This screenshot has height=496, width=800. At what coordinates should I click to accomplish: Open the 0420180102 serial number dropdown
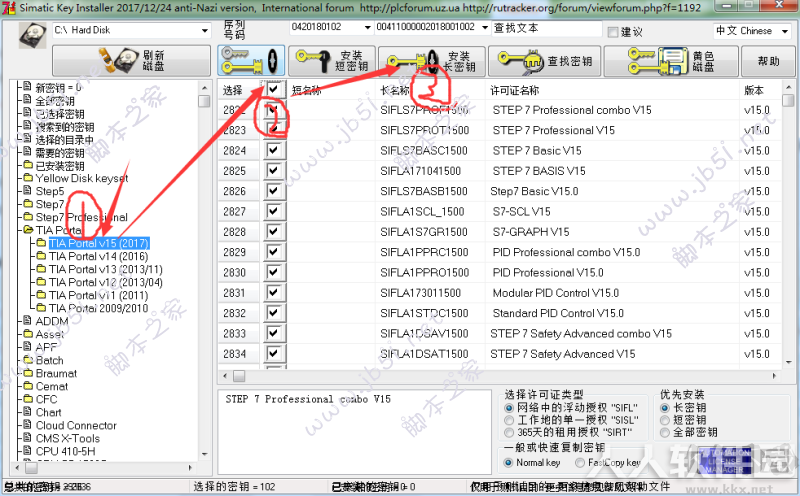(x=367, y=28)
